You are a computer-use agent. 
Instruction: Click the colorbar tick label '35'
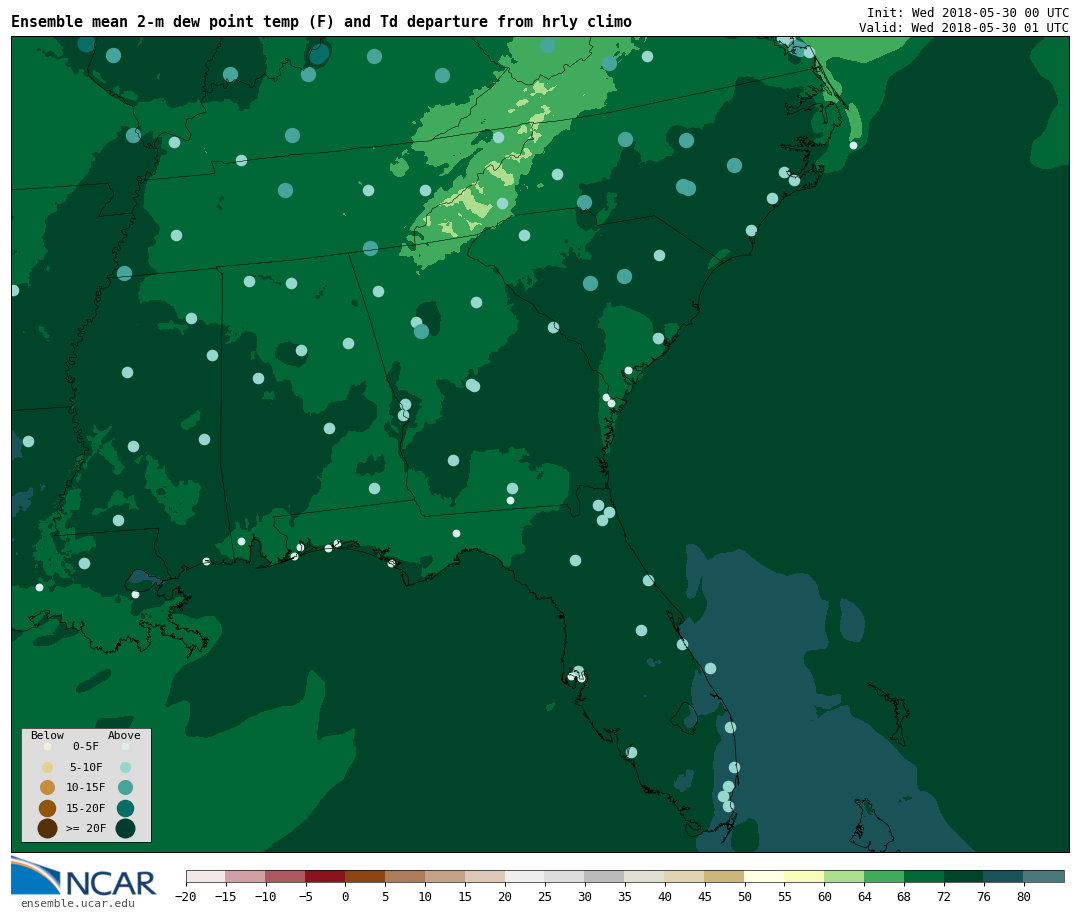click(x=625, y=896)
